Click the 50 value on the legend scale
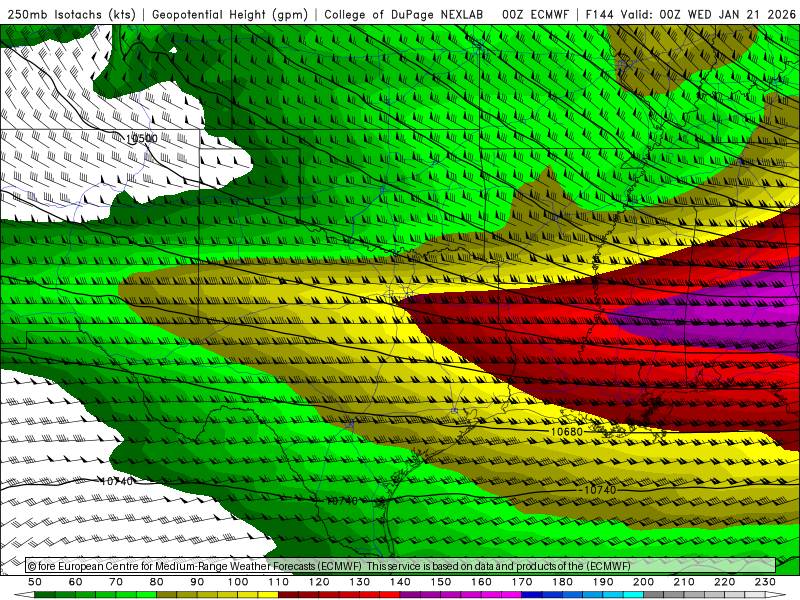Screen dimensions: 800x600 [35, 582]
